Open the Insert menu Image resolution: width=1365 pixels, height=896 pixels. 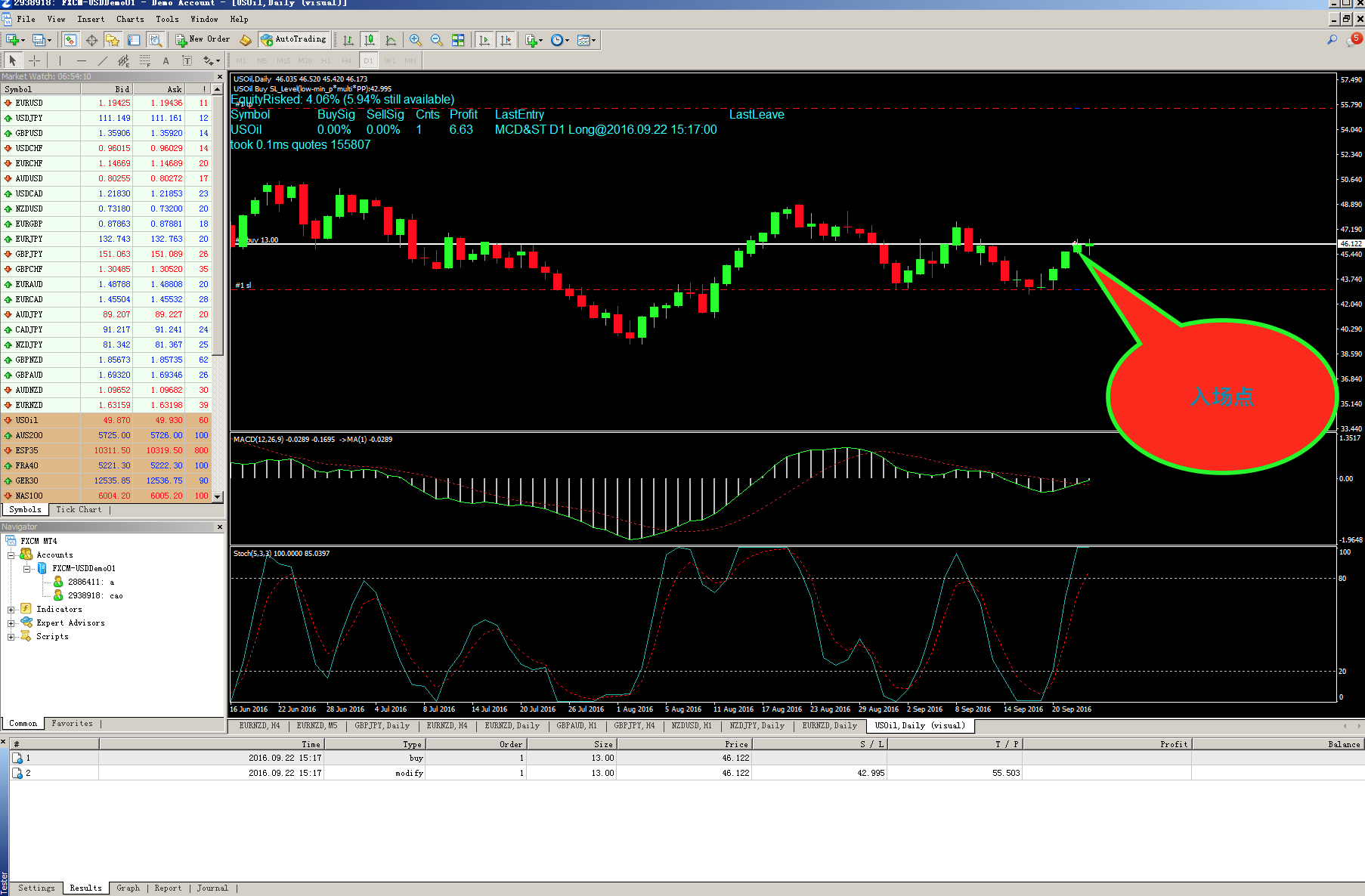click(x=91, y=19)
